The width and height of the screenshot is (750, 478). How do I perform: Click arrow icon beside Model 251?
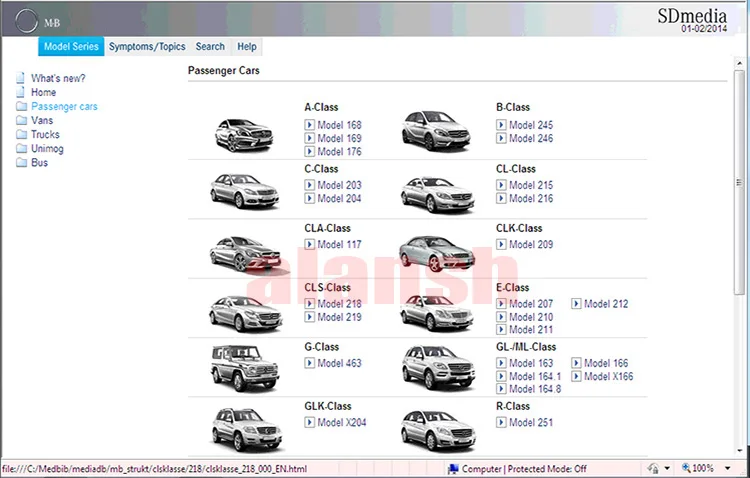501,422
